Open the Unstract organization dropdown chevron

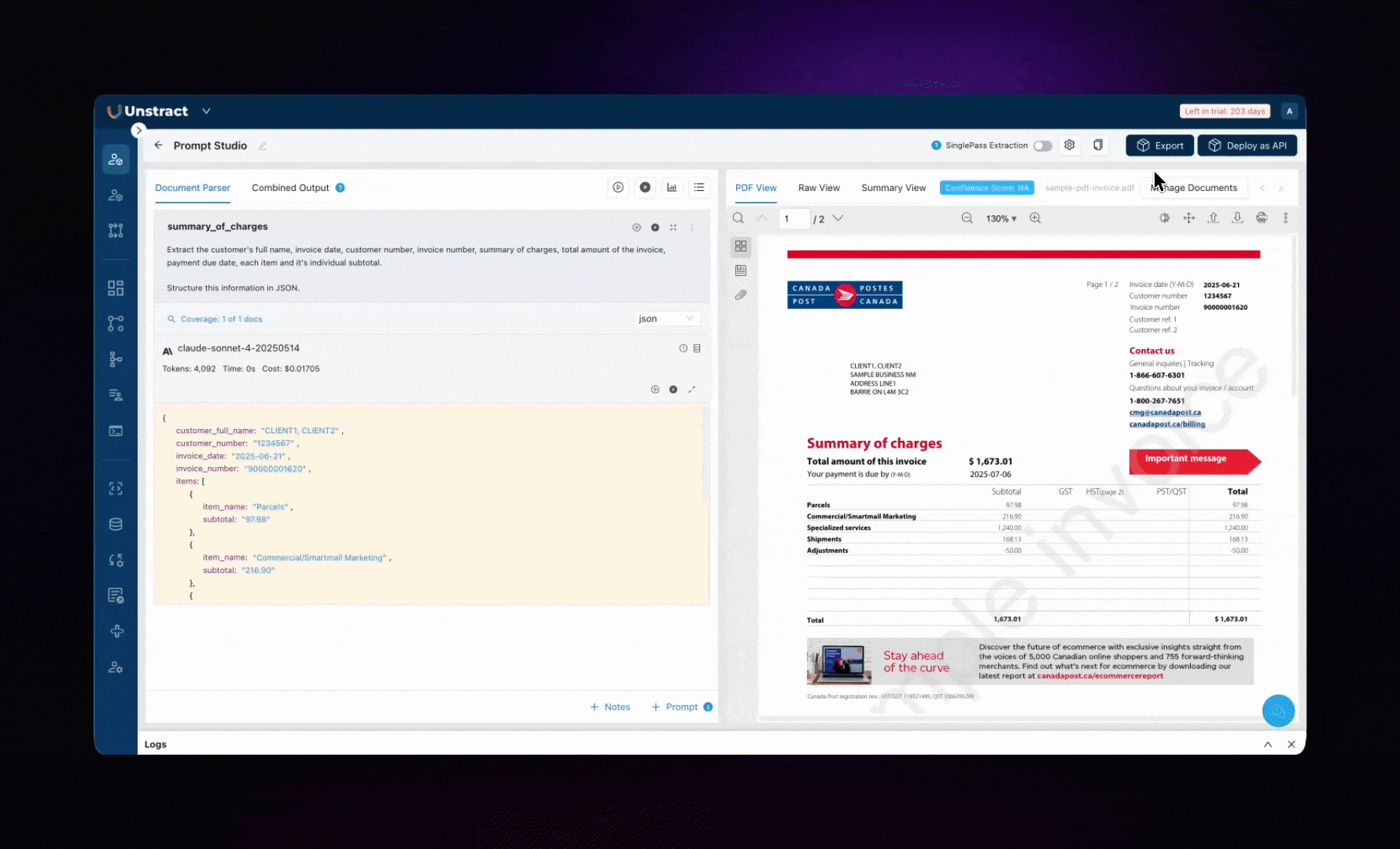(x=206, y=112)
